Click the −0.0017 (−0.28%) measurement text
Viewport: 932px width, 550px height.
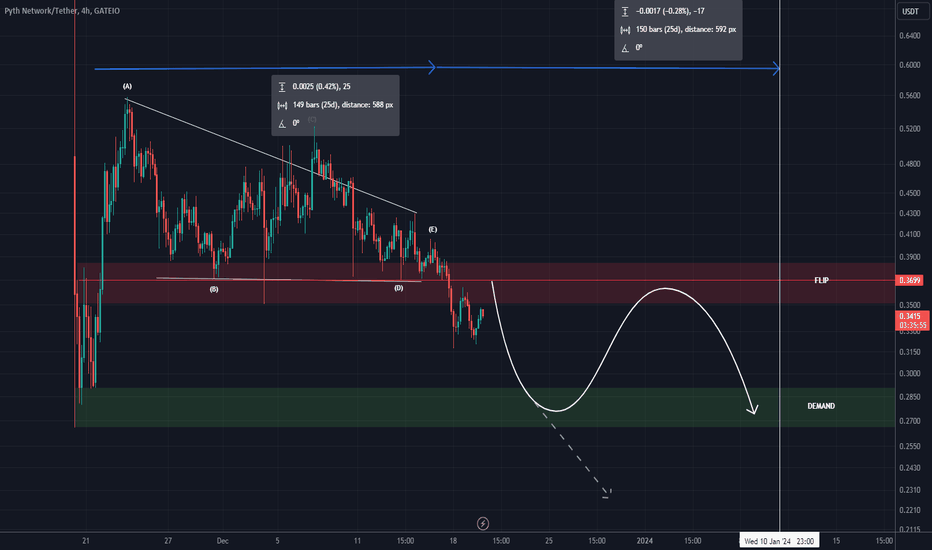(670, 11)
